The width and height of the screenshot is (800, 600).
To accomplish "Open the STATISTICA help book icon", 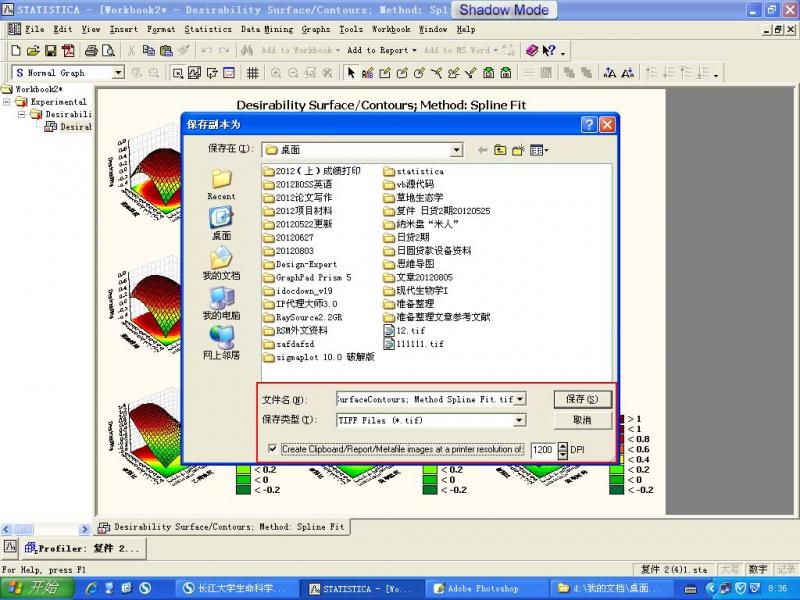I will 532,51.
